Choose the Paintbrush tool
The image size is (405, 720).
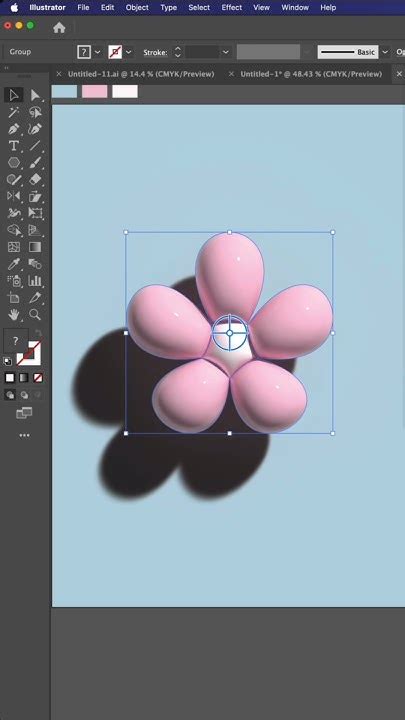(x=35, y=163)
